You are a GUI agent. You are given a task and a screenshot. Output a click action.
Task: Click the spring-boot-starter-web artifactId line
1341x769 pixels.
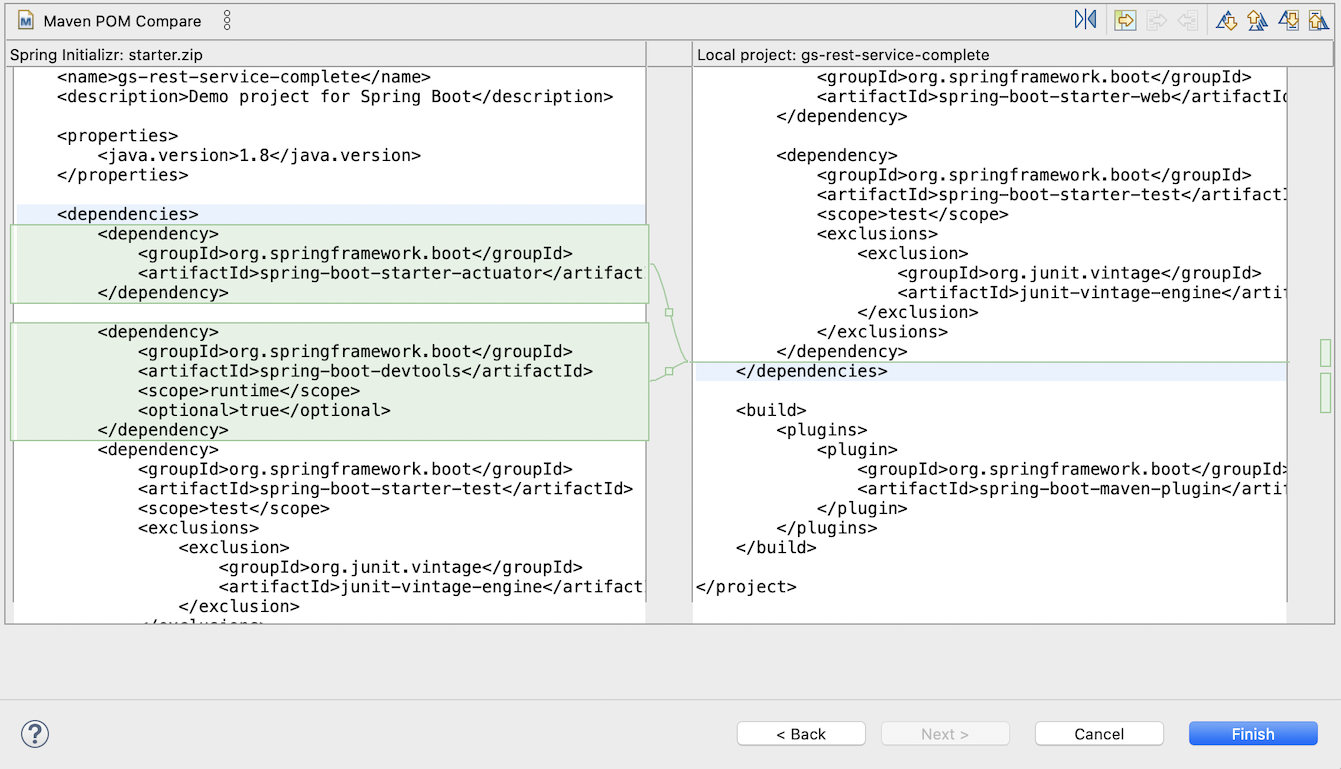tap(1051, 97)
